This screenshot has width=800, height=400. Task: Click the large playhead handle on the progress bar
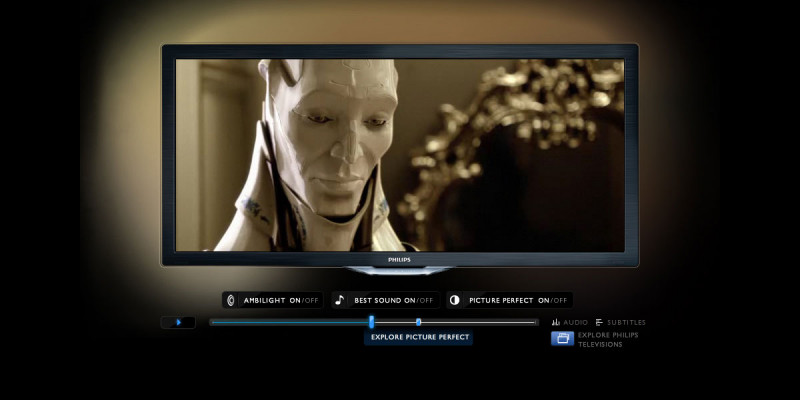click(x=371, y=322)
